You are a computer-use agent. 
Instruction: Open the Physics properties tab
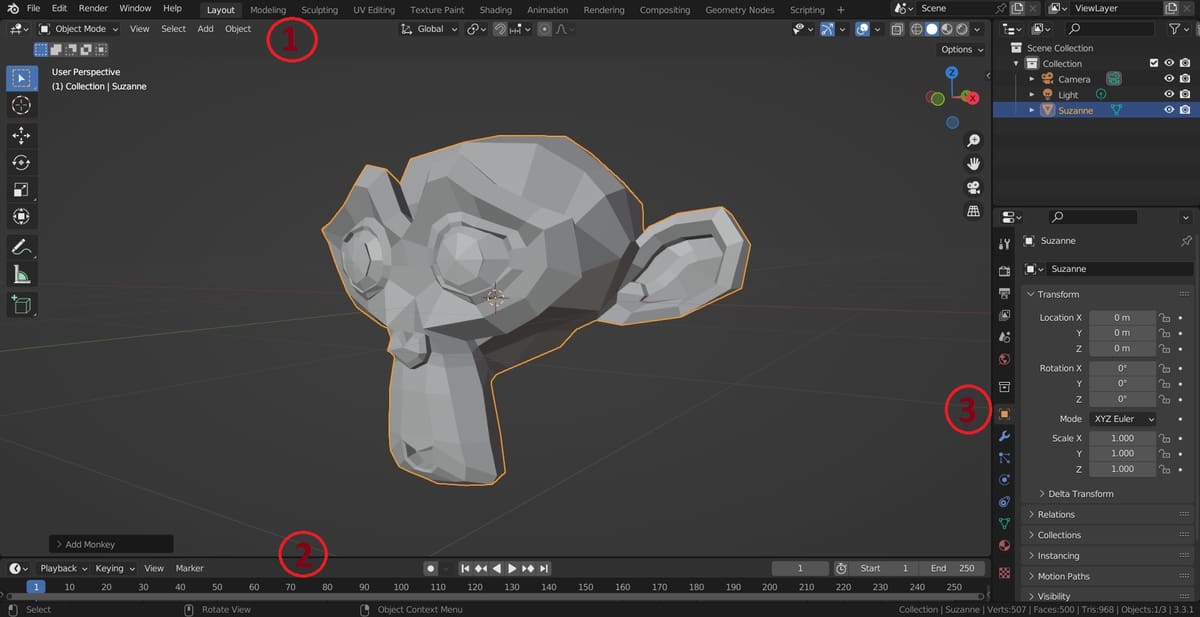(1004, 480)
